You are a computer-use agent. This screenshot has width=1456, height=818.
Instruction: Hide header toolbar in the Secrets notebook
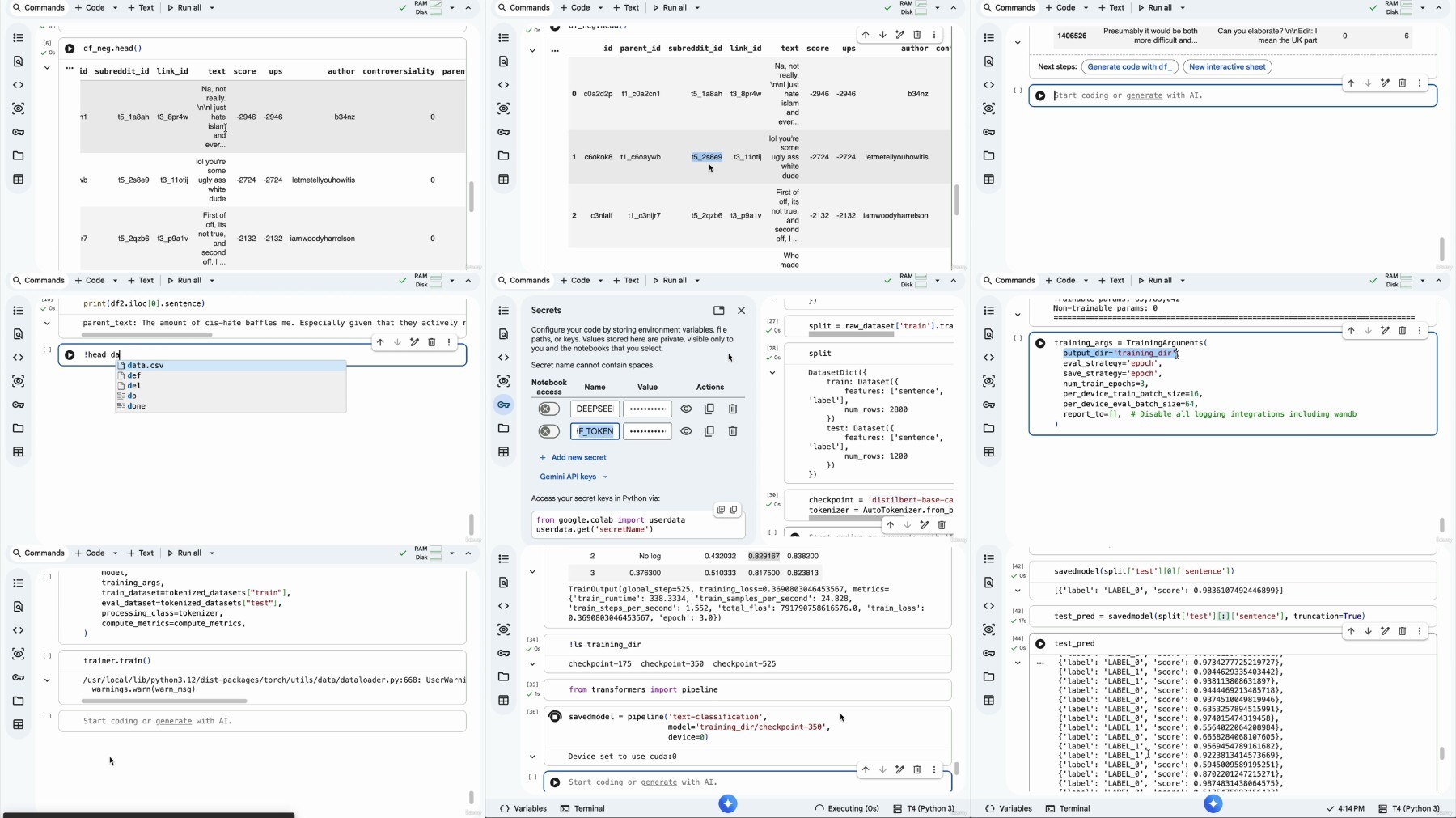tap(954, 281)
